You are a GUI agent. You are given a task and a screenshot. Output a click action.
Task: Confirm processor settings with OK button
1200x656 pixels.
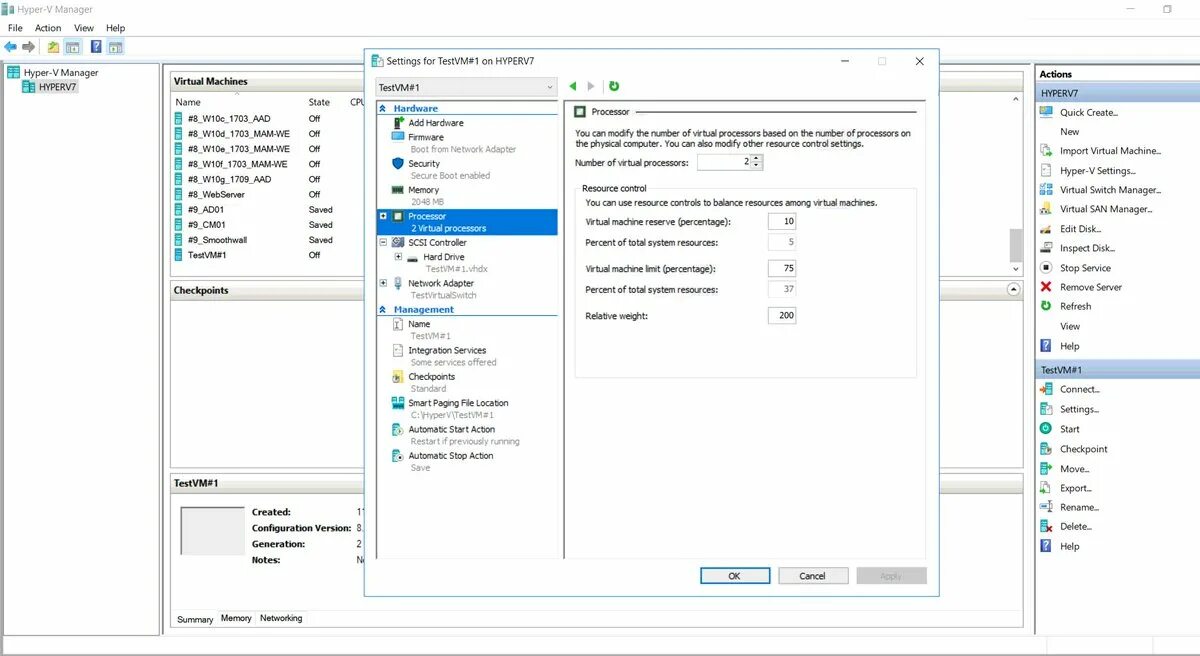pyautogui.click(x=735, y=575)
